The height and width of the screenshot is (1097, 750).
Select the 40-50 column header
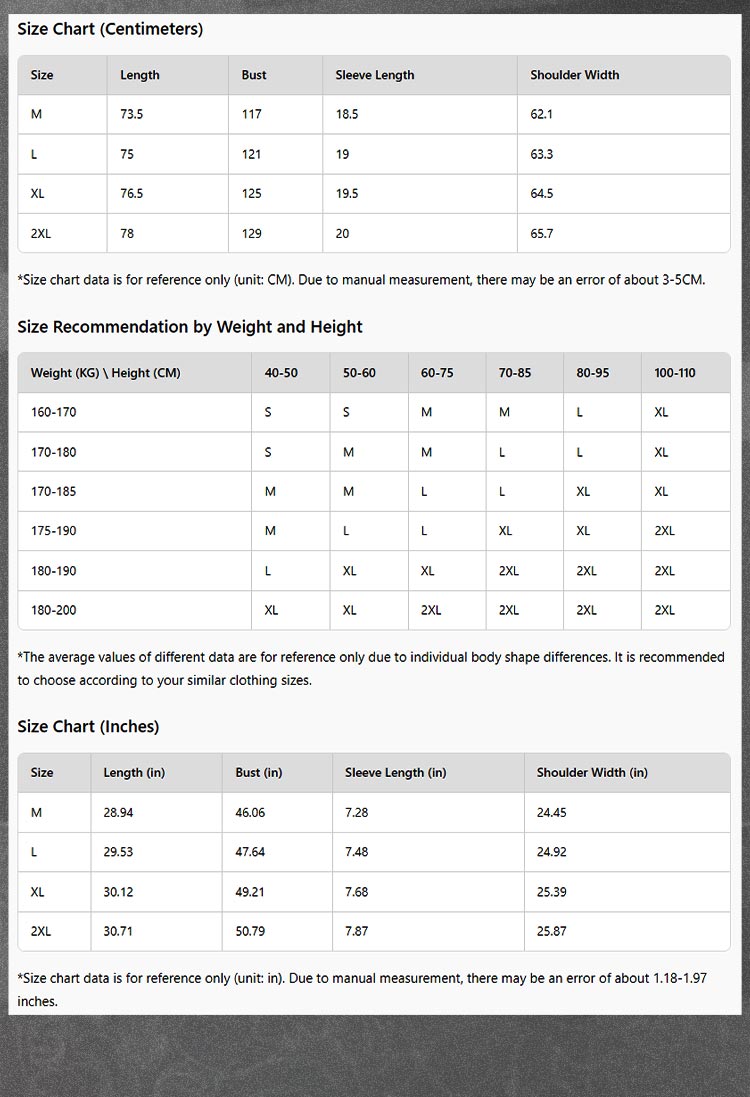point(281,373)
